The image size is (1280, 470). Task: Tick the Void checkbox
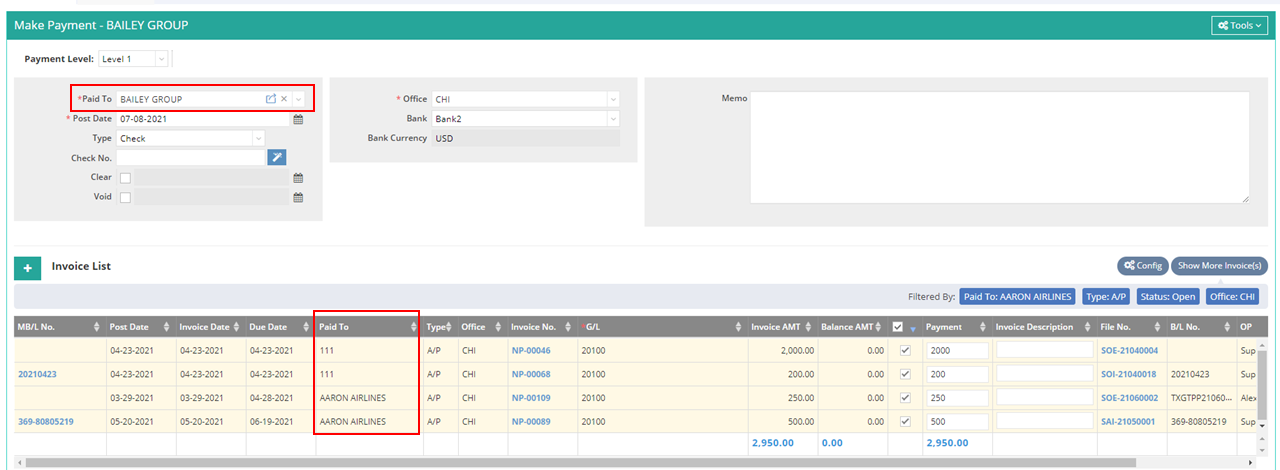tap(125, 197)
